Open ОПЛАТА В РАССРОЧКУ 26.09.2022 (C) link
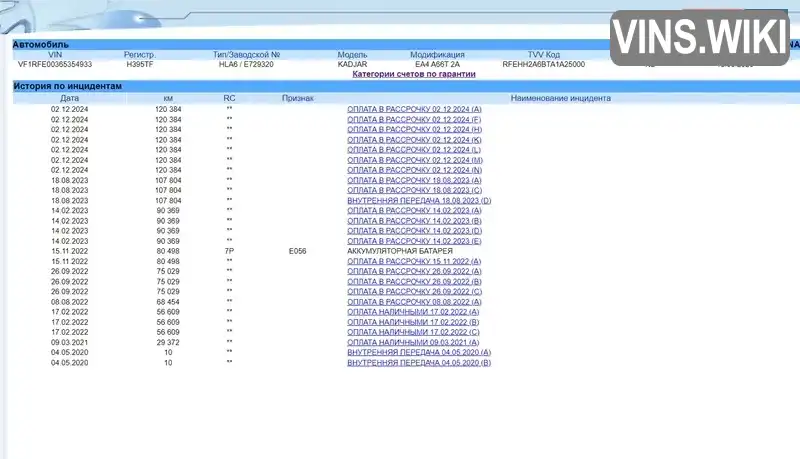The width and height of the screenshot is (800, 459). tap(414, 292)
